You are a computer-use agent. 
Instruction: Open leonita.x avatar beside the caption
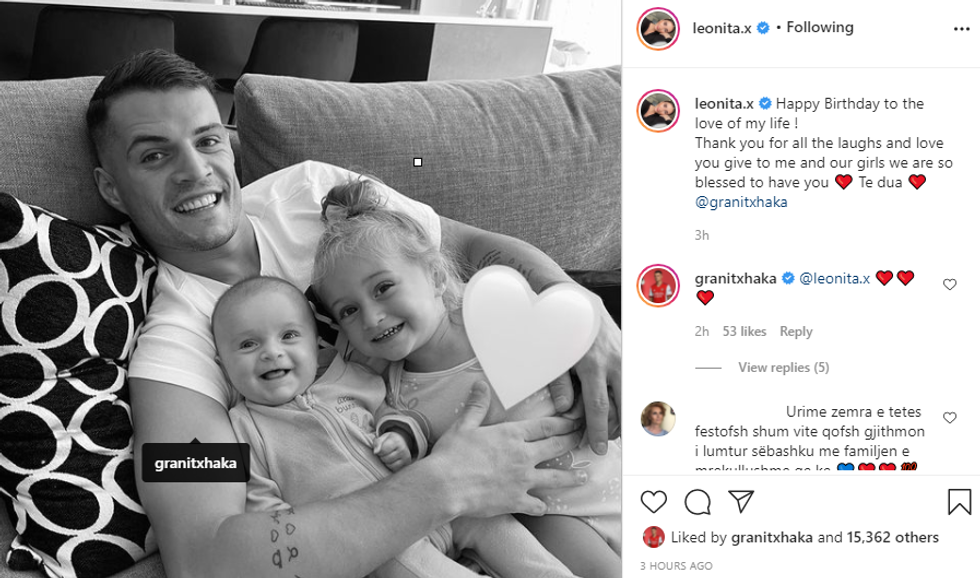(658, 111)
